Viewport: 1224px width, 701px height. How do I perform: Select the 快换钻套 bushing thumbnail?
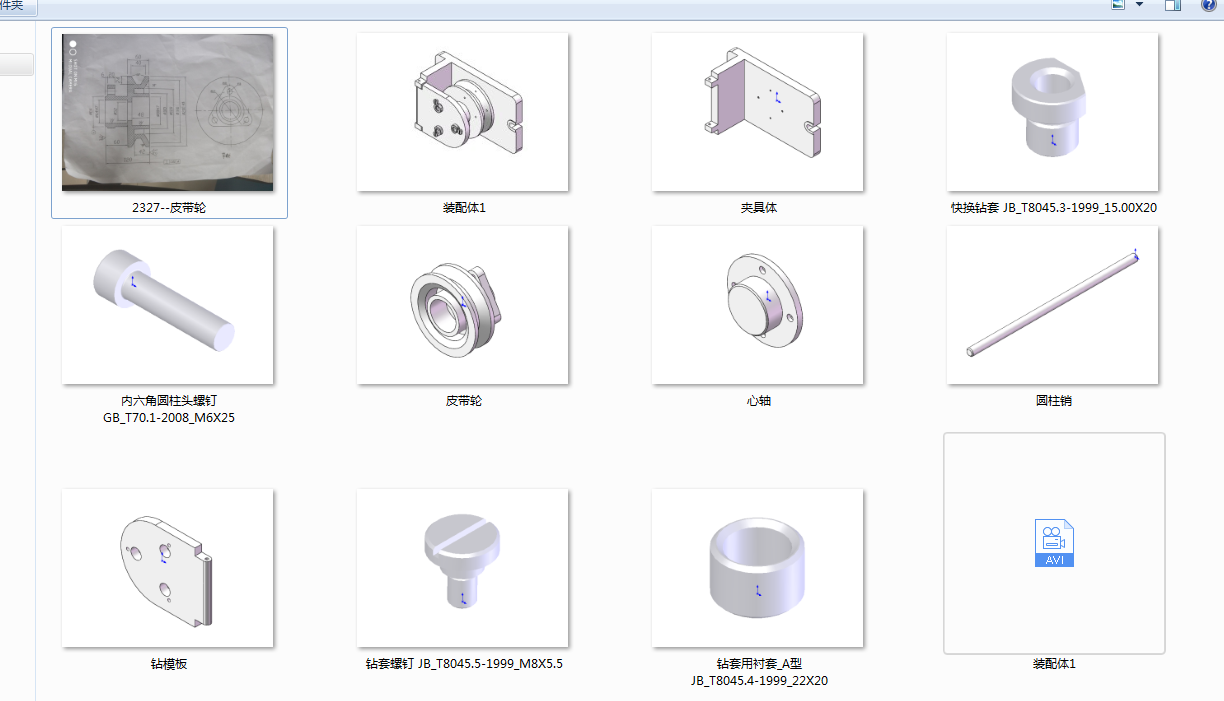click(x=1053, y=112)
